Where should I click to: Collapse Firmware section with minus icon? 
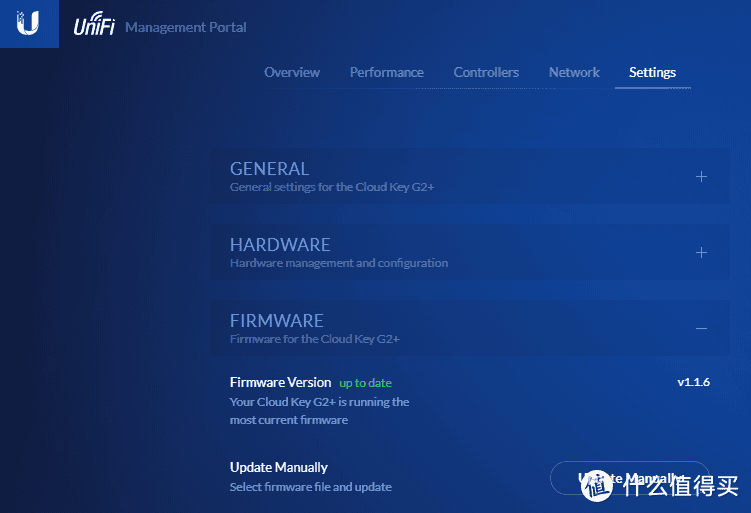point(701,329)
